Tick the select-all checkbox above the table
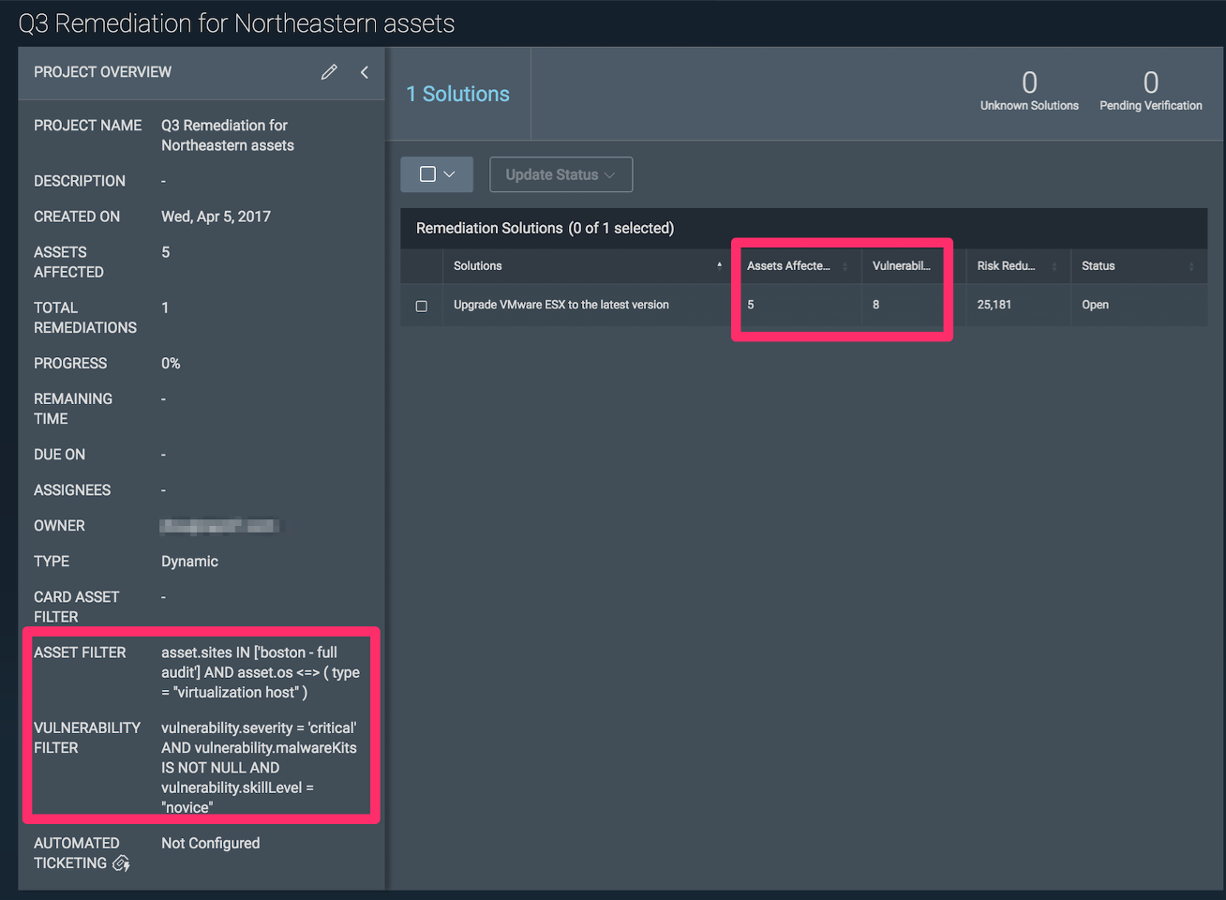The image size is (1226, 900). [x=428, y=174]
